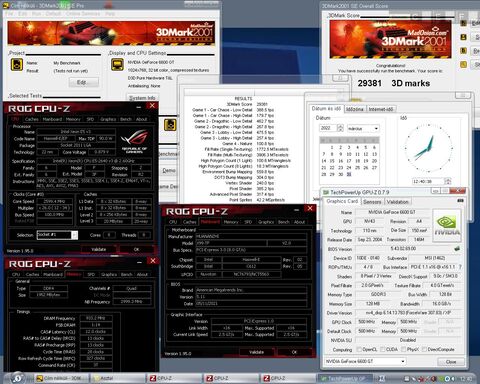Open Bench tab in the CPU-Z mainboard window
The image size is (480, 384).
(284, 222)
